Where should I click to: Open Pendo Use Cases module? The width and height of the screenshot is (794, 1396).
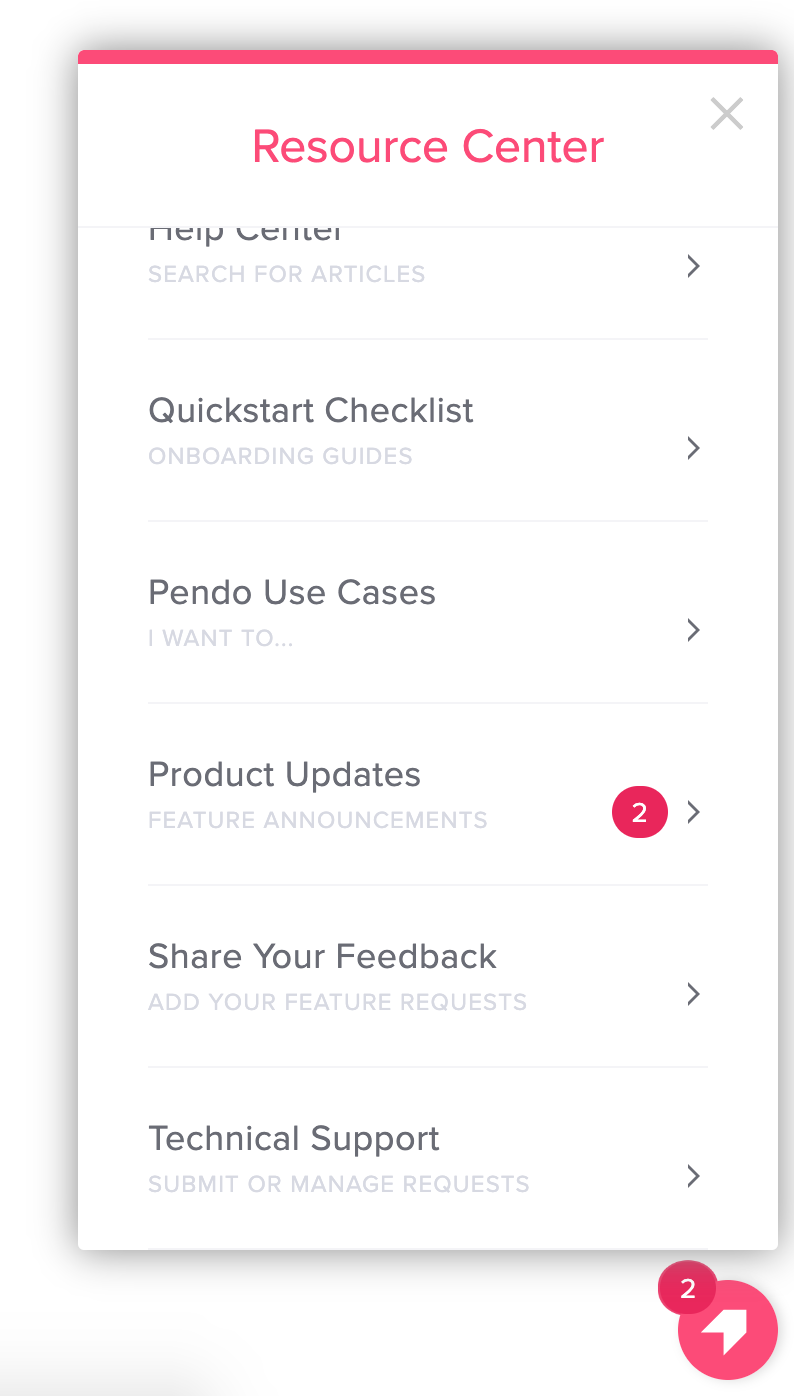click(x=428, y=612)
